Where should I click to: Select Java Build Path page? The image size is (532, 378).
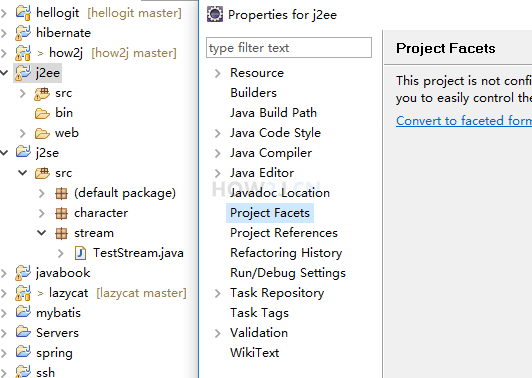pos(273,113)
